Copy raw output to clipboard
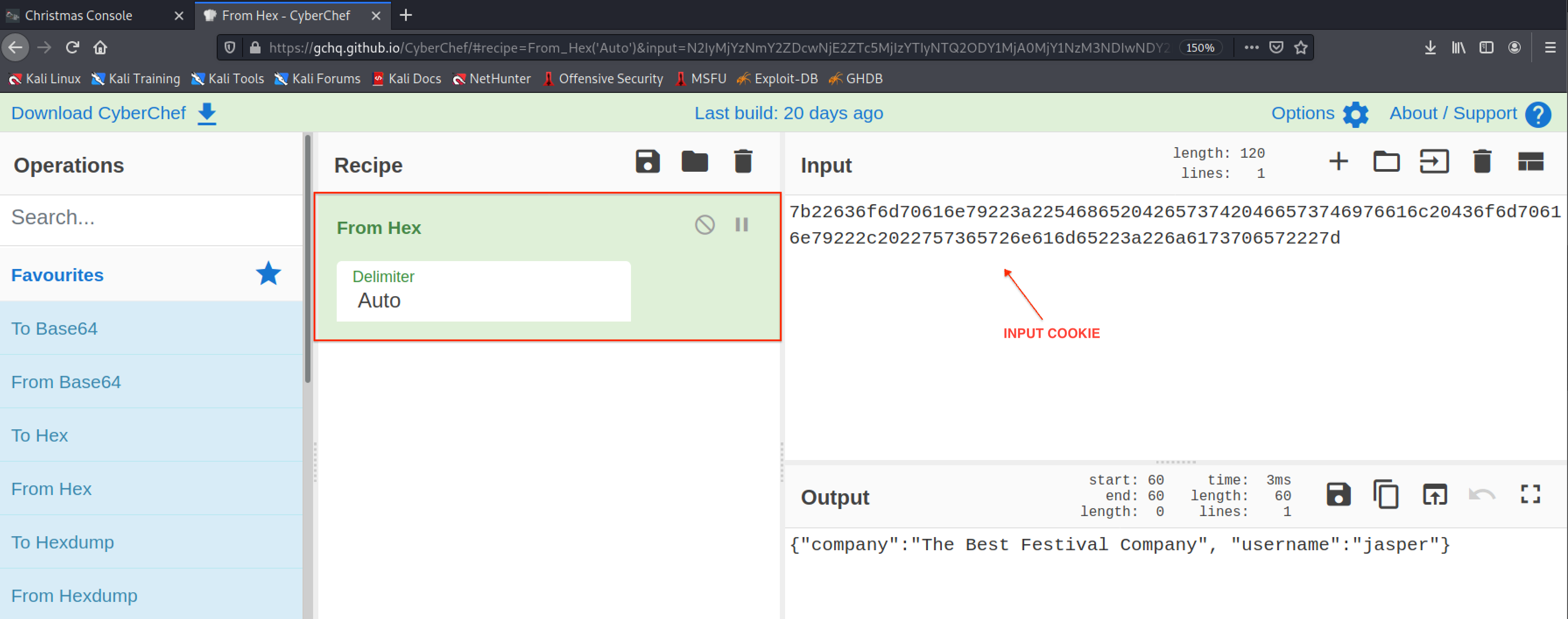The height and width of the screenshot is (619, 1568). point(1385,494)
